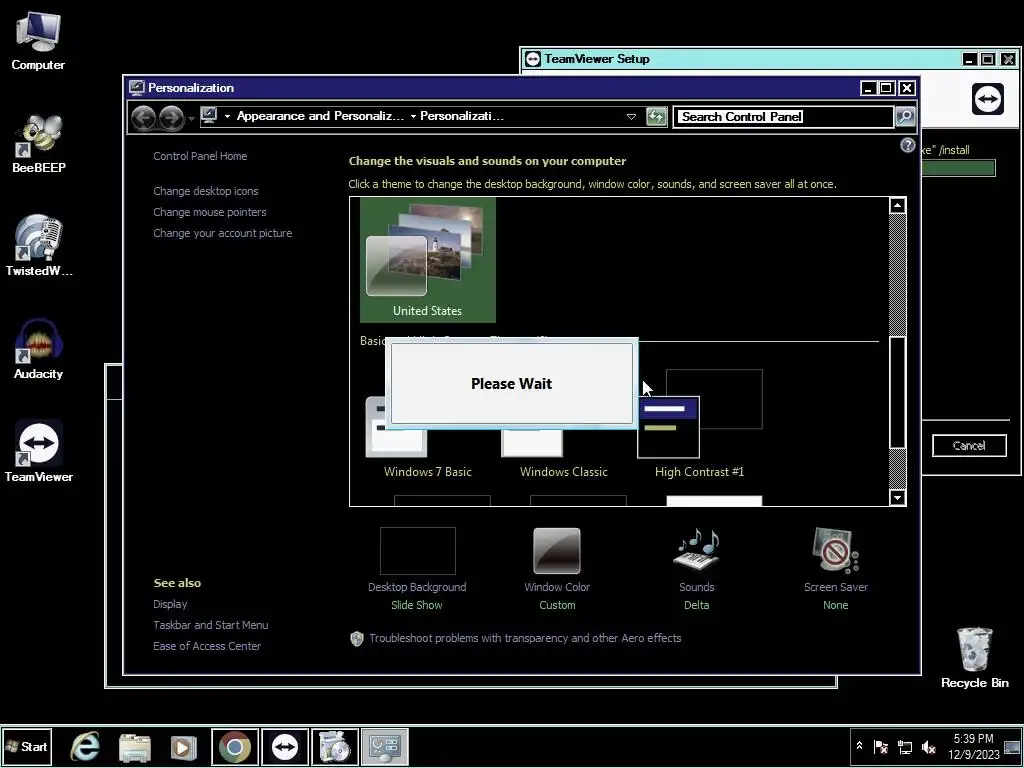Click the theme list scrollbar thumb

coord(897,392)
